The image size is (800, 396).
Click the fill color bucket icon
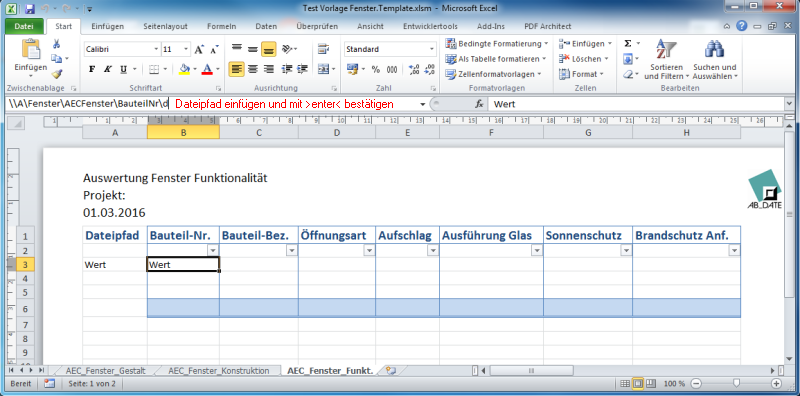185,69
